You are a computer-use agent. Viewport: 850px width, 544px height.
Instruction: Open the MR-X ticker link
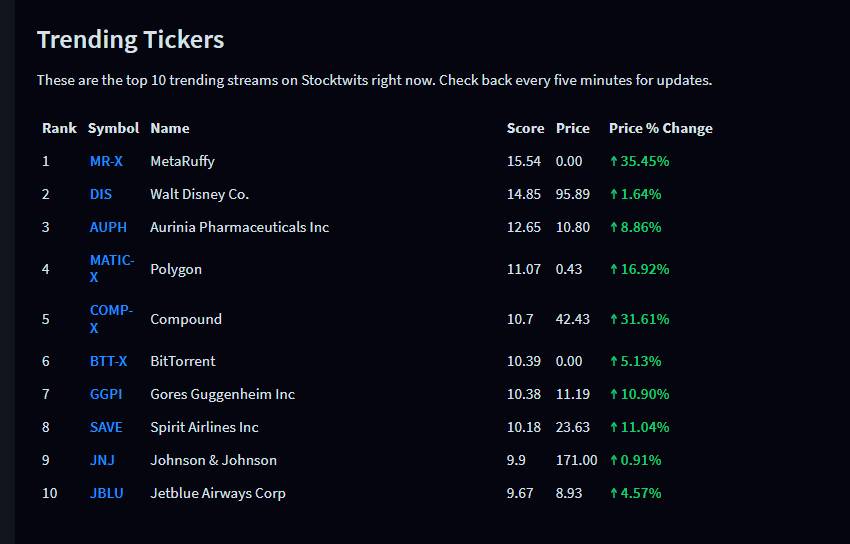106,161
